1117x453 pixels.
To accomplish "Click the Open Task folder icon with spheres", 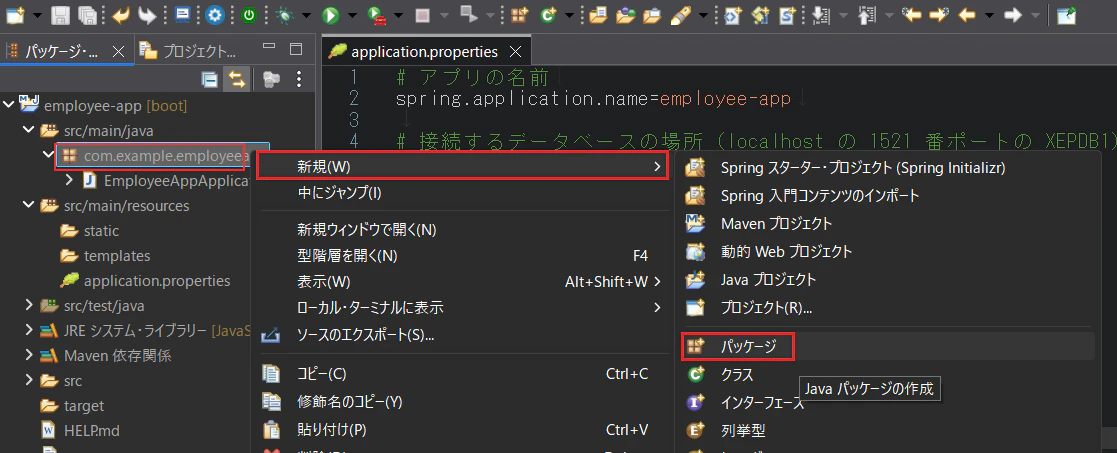I will 625,15.
